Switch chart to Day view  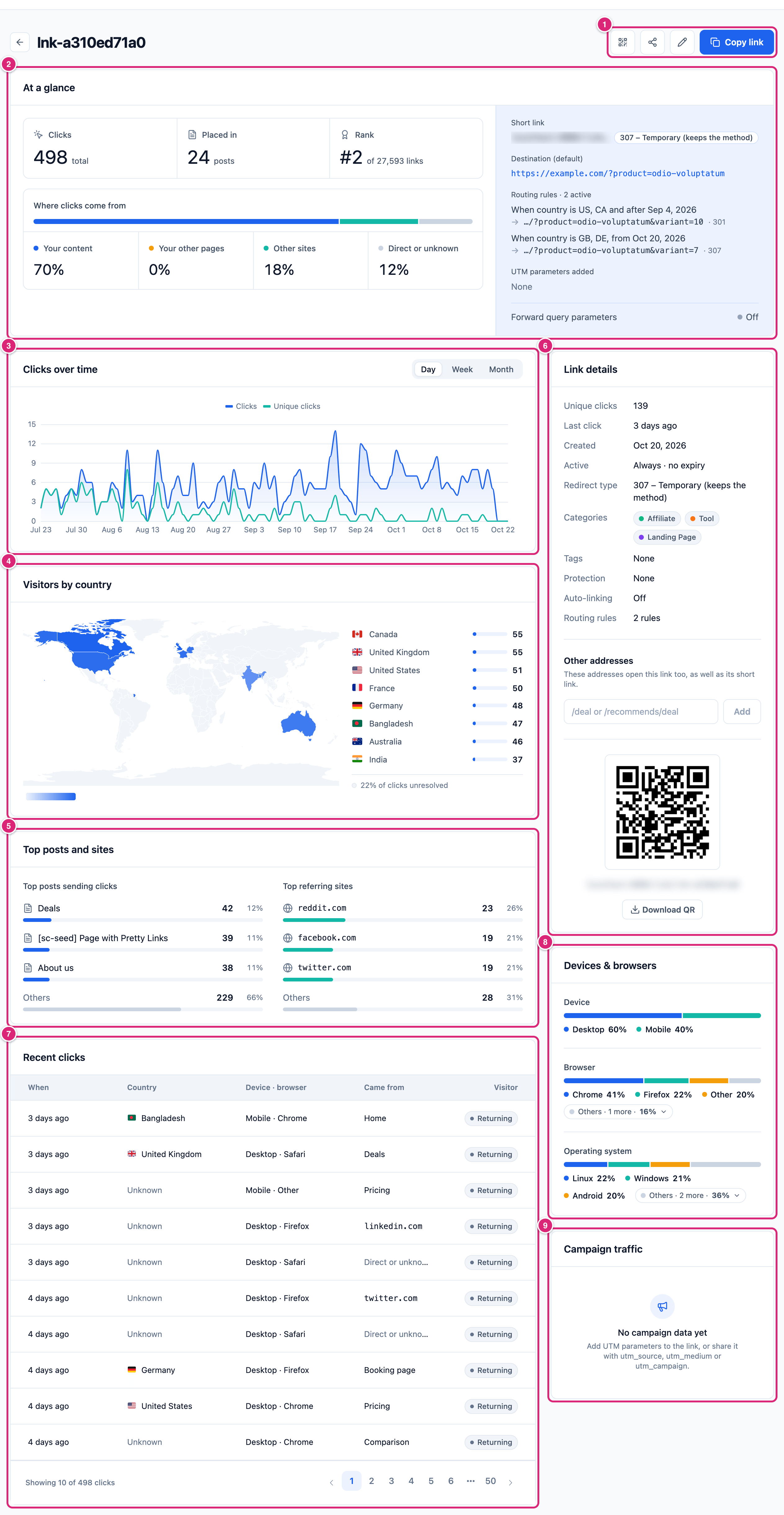click(x=428, y=369)
